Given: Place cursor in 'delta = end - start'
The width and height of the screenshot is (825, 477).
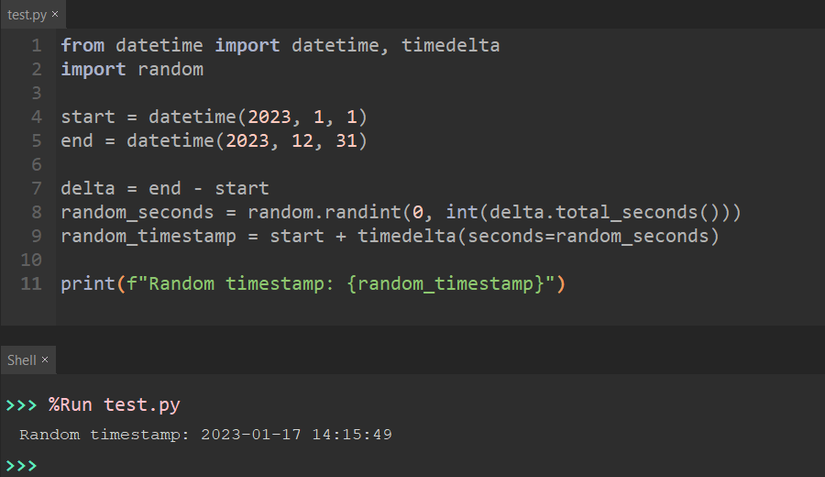Looking at the screenshot, I should [x=164, y=188].
